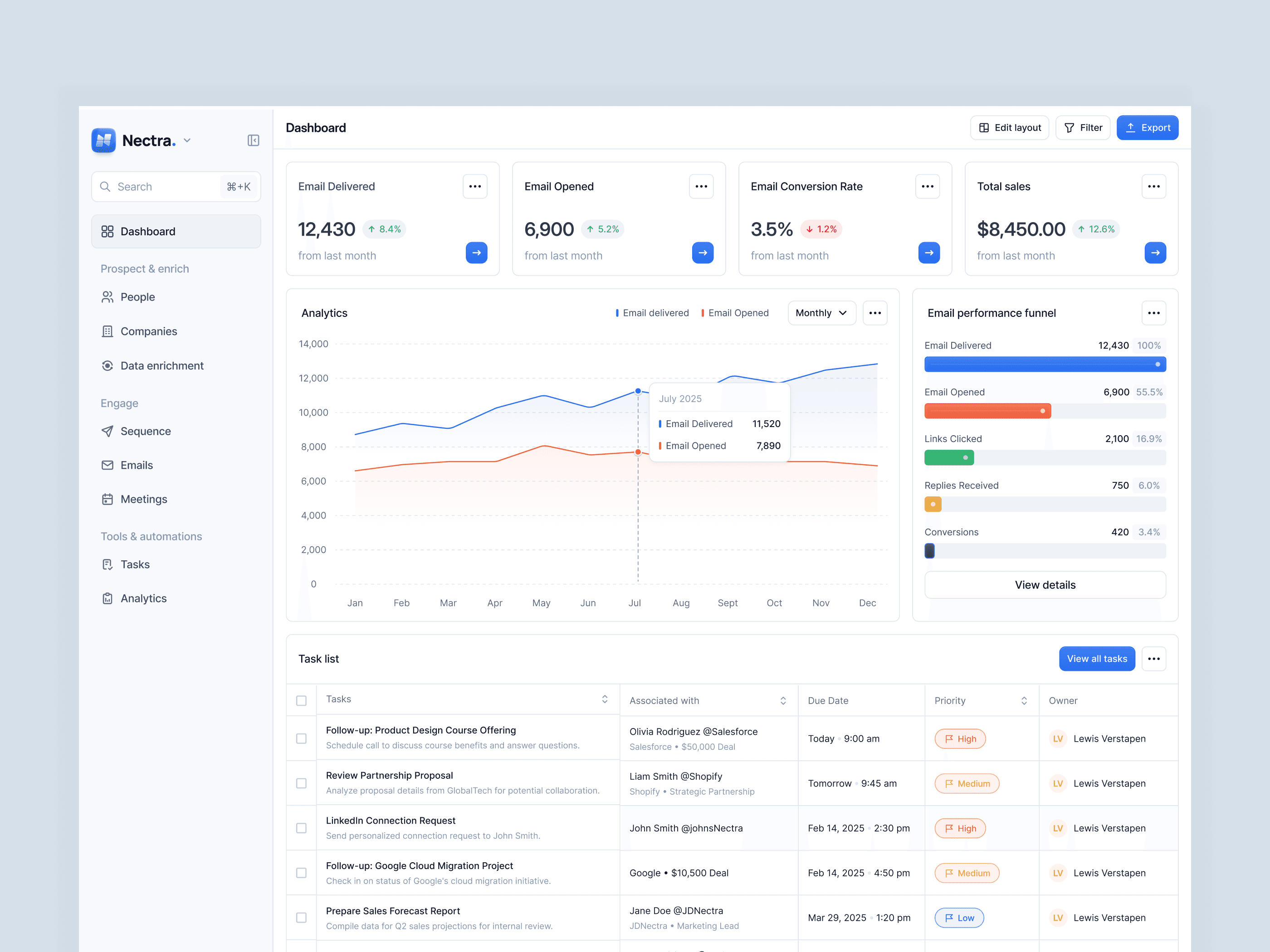Screen dimensions: 1270x952
Task: Collapse the sidebar panel icon
Action: 253,141
